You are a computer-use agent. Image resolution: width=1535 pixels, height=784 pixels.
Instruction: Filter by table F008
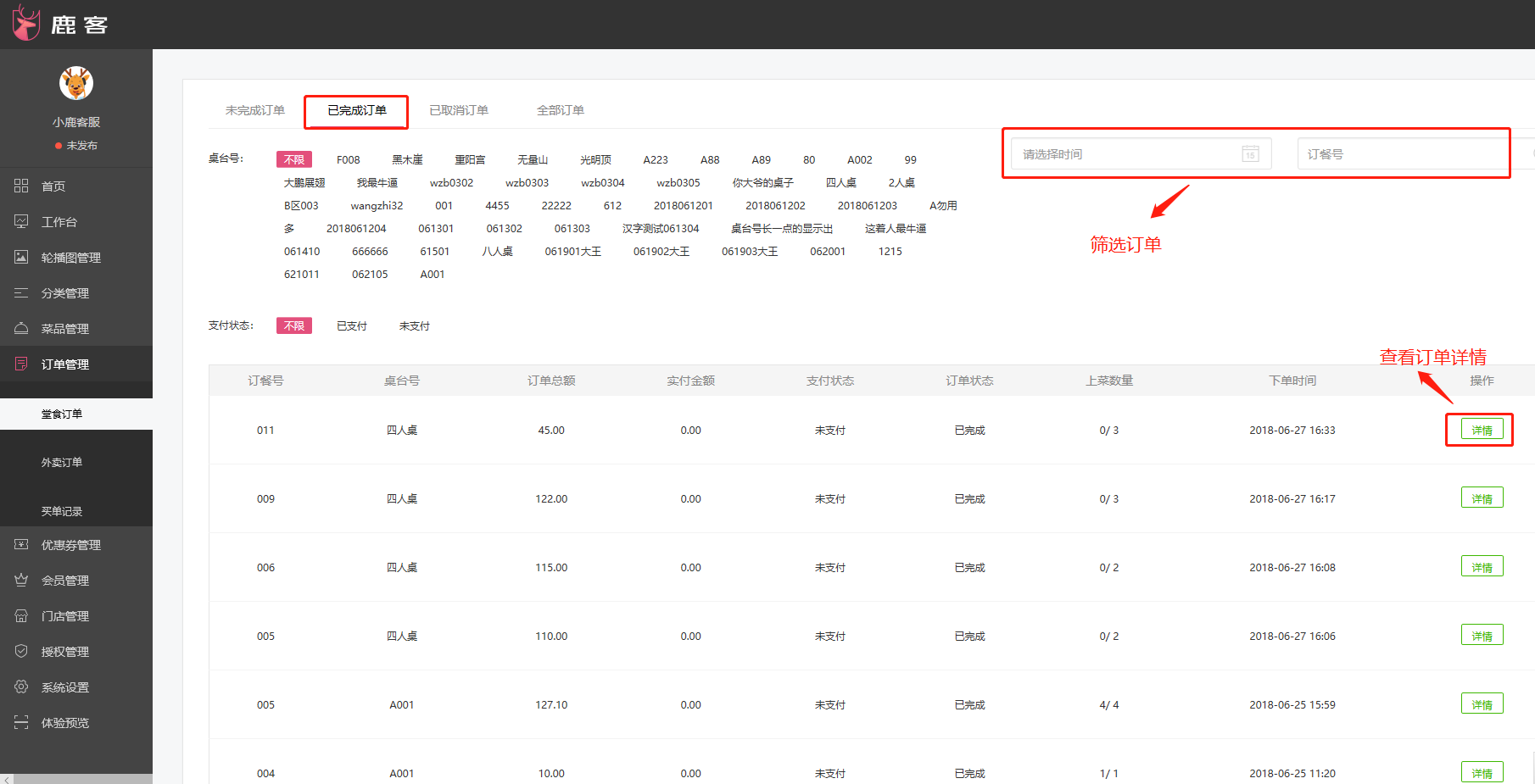tap(348, 159)
